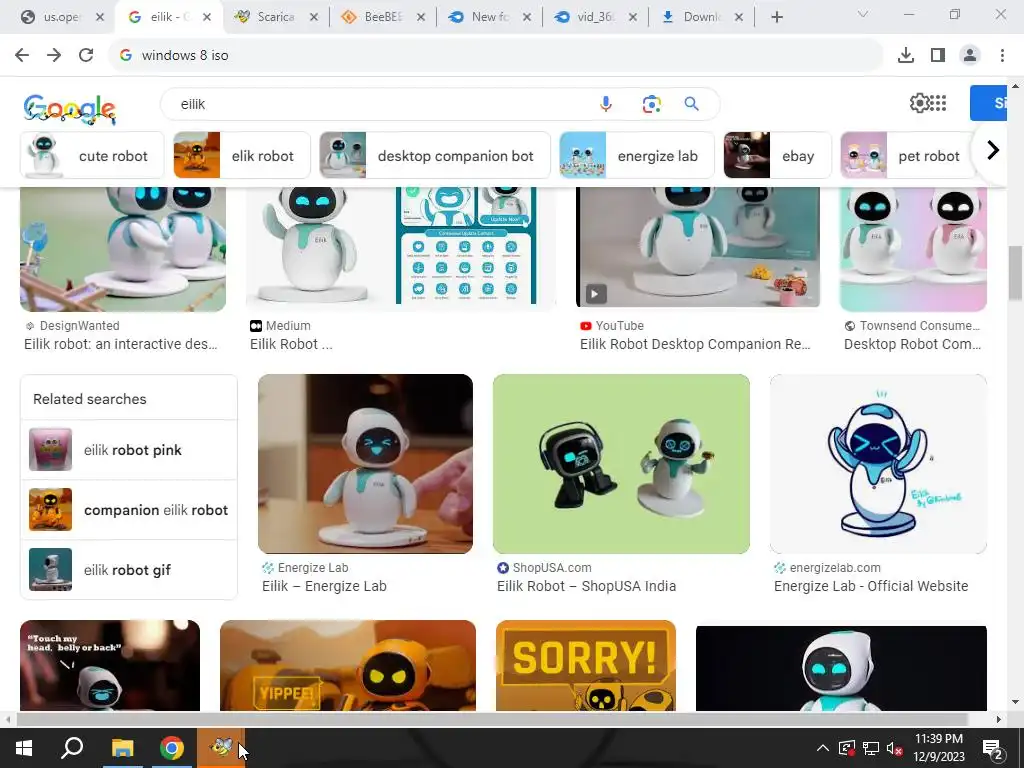Click the vertical page scrollbar thumb

[x=1016, y=272]
